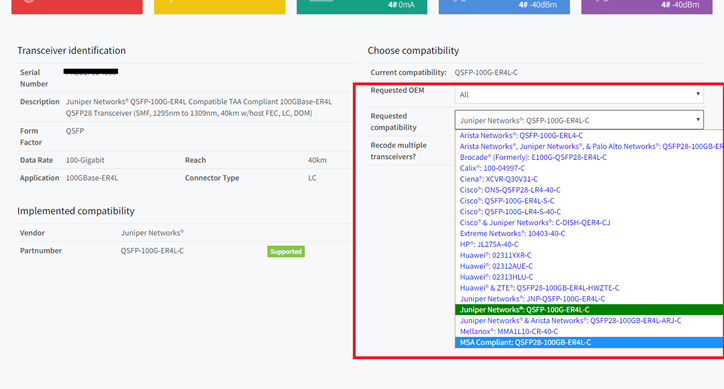This screenshot has height=389, width=724.
Task: Select MSA Compliant QSFP28-100GB-ER4L-C option
Action: point(589,342)
